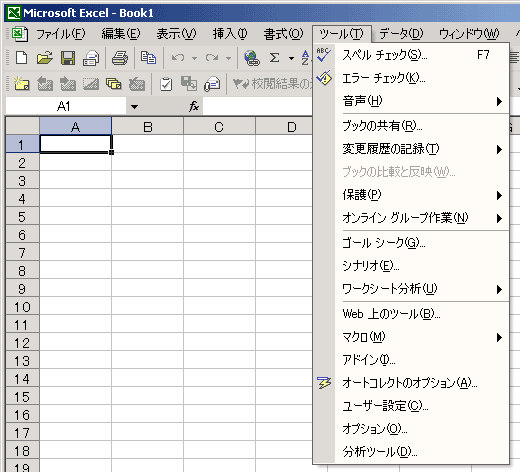Close the open ツール(T) menu

(341, 34)
